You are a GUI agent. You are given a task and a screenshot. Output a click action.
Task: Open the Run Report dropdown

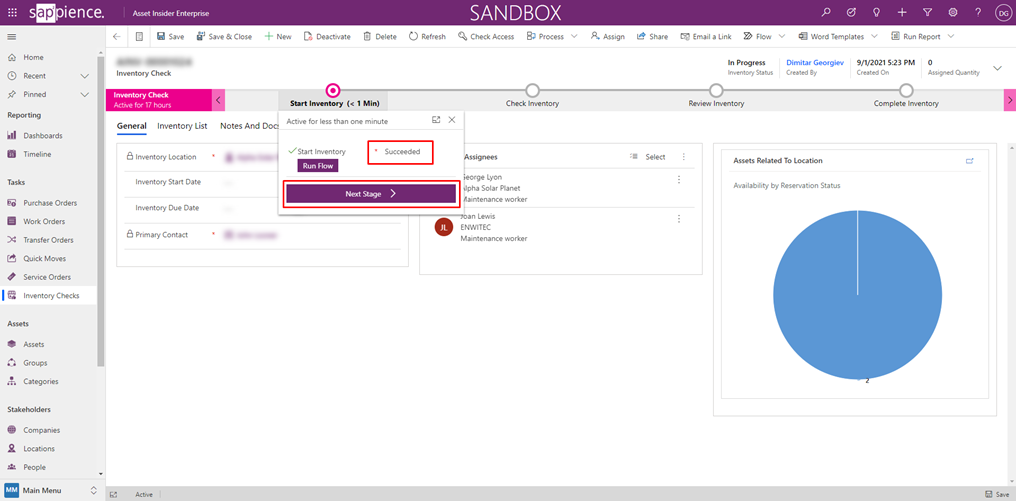tap(950, 36)
